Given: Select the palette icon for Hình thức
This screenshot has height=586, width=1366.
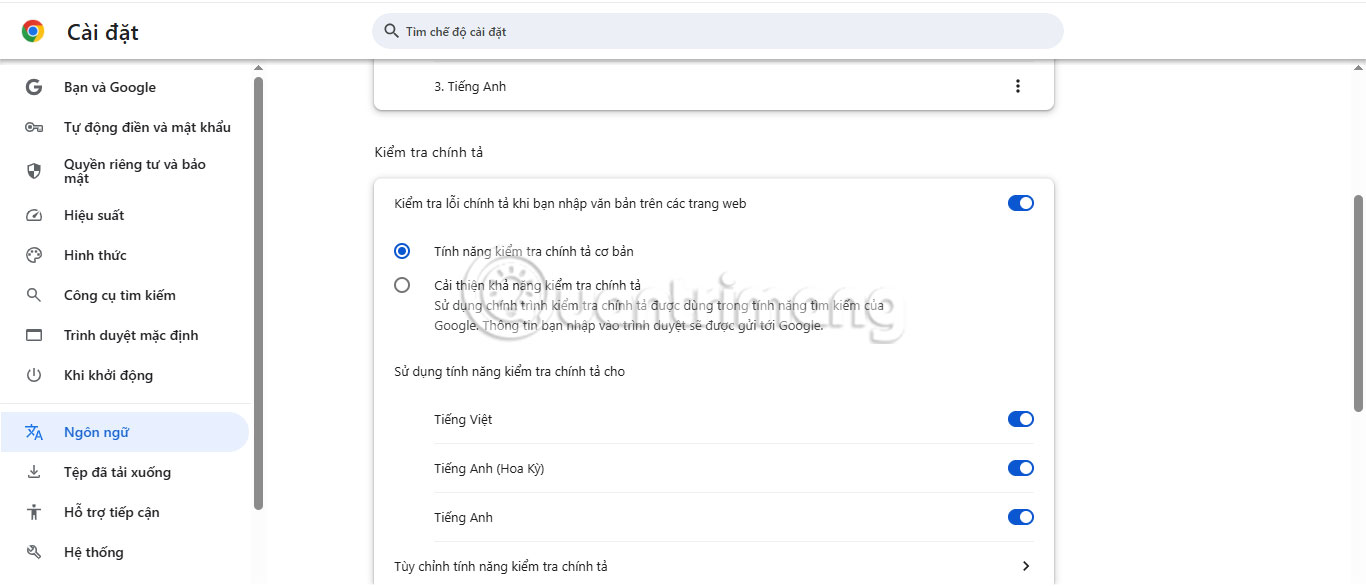Looking at the screenshot, I should pyautogui.click(x=36, y=255).
